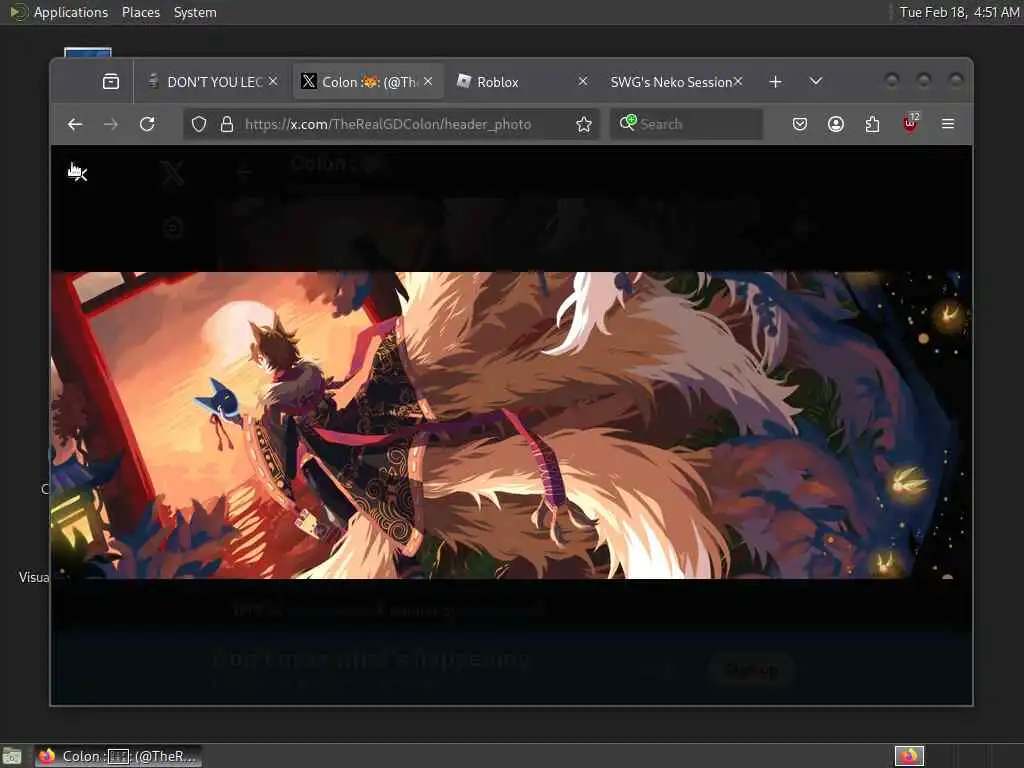Open Firefox account menu

coord(836,124)
